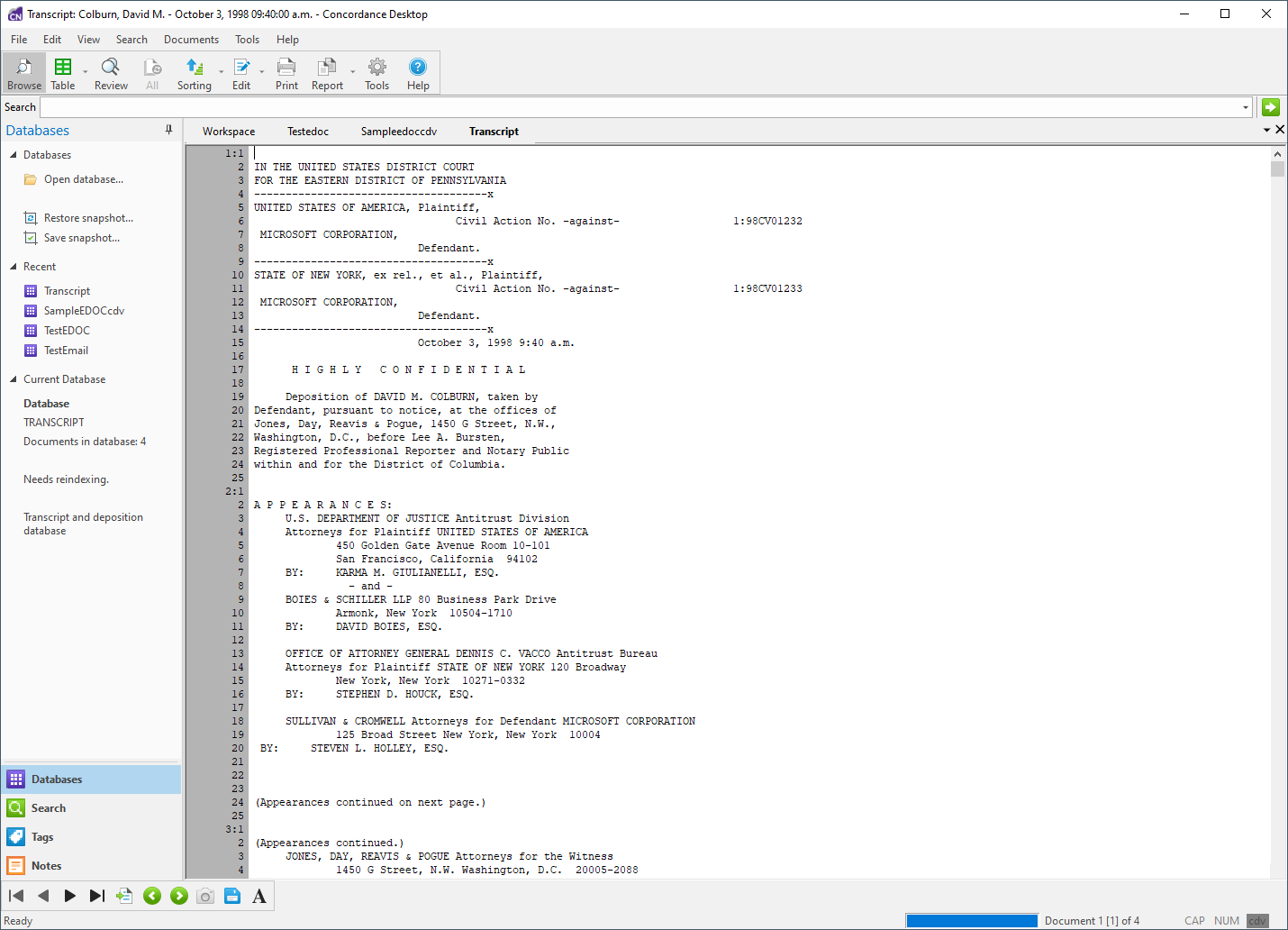This screenshot has width=1288, height=930.
Task: Click green previous hit arrow
Action: (152, 896)
